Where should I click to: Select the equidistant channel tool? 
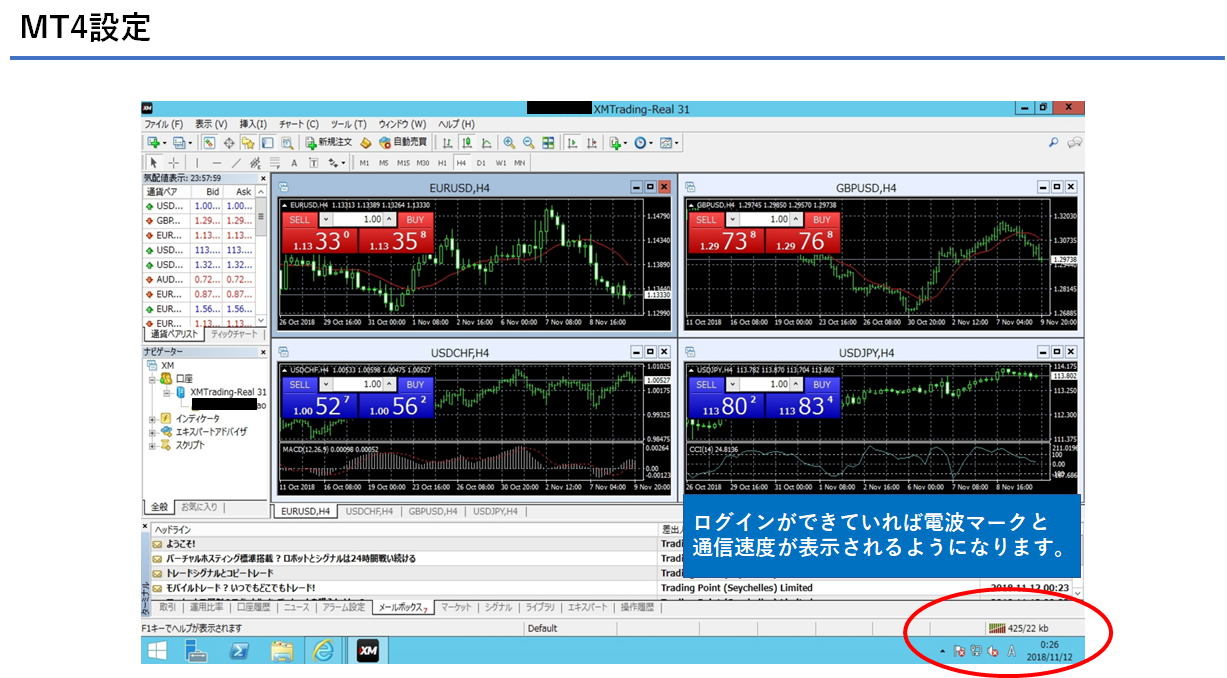(x=255, y=162)
